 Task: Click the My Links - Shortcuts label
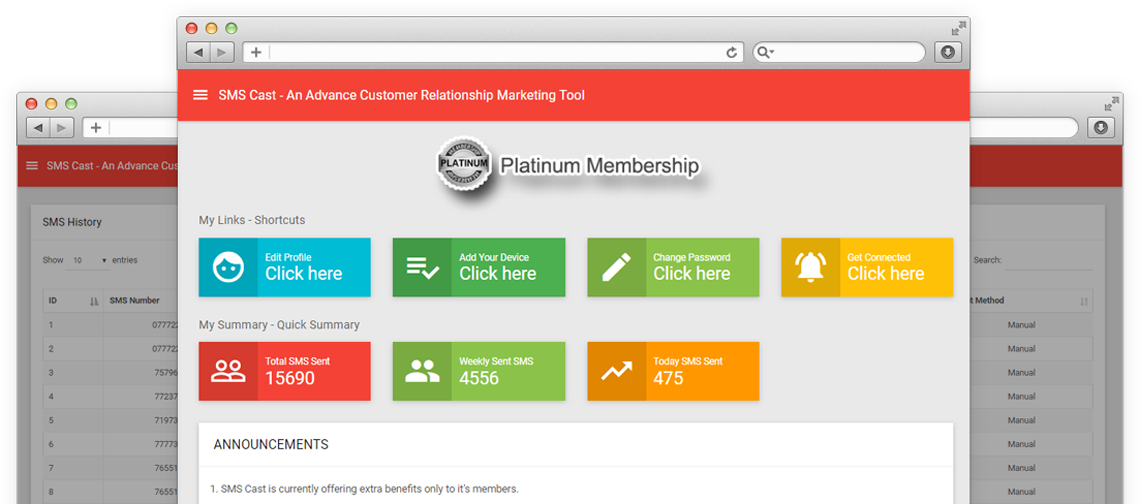click(252, 220)
